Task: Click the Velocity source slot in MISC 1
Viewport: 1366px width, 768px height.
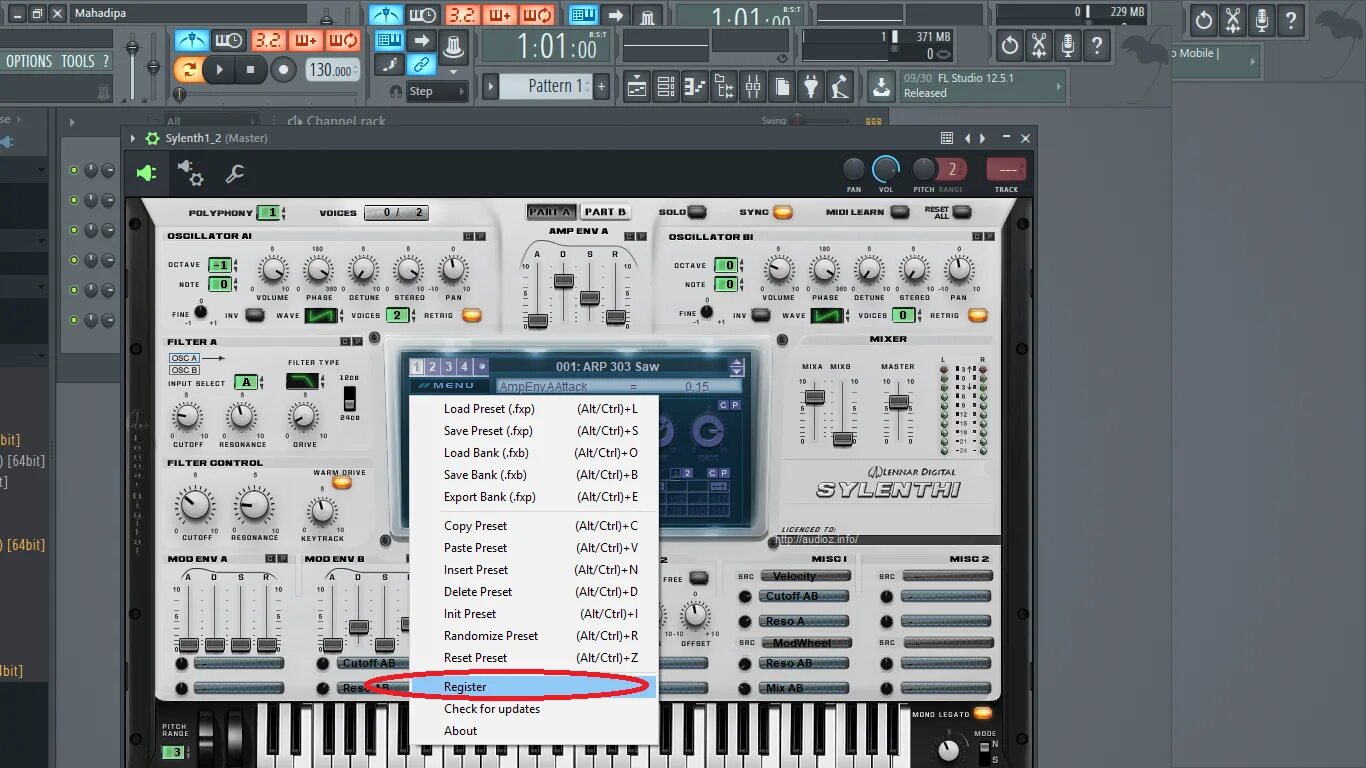Action: coord(804,576)
